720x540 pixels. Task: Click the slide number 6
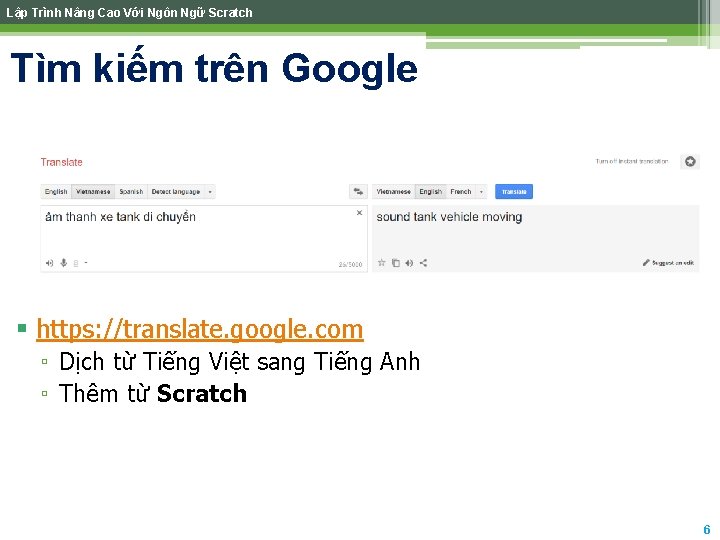[x=707, y=529]
